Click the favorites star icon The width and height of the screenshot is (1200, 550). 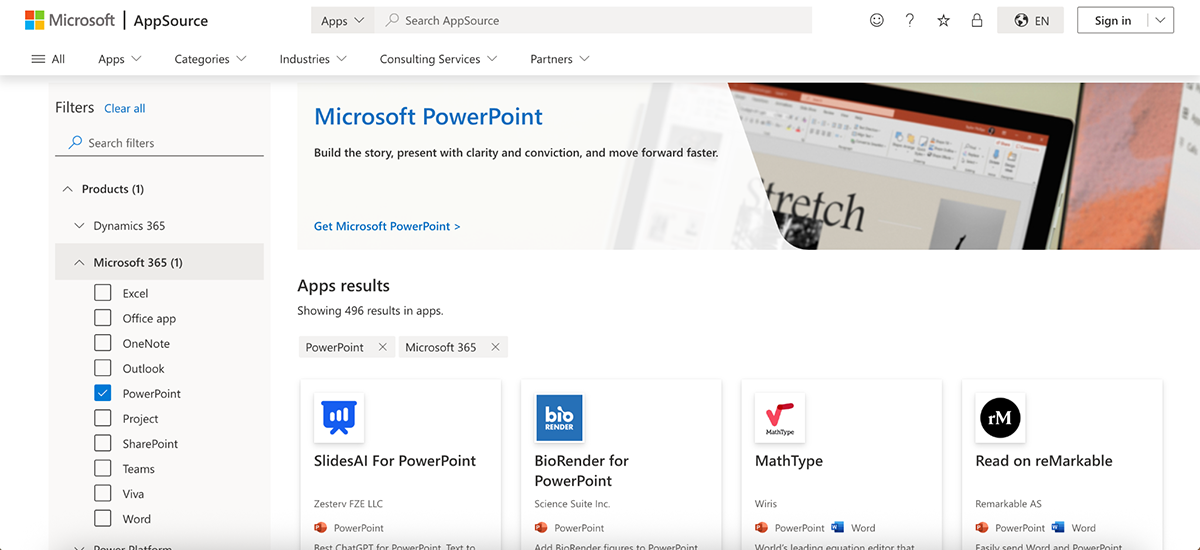point(943,20)
